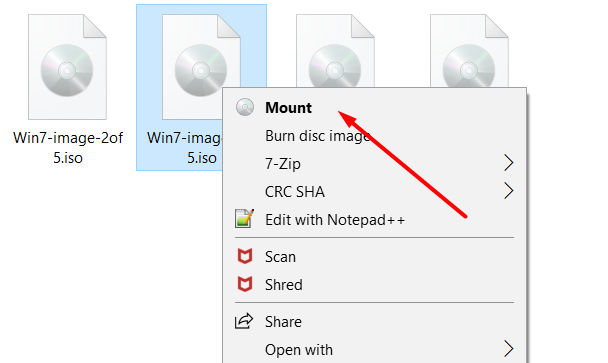Click the McAfee shield icon beside Scan
The image size is (608, 363).
point(245,256)
